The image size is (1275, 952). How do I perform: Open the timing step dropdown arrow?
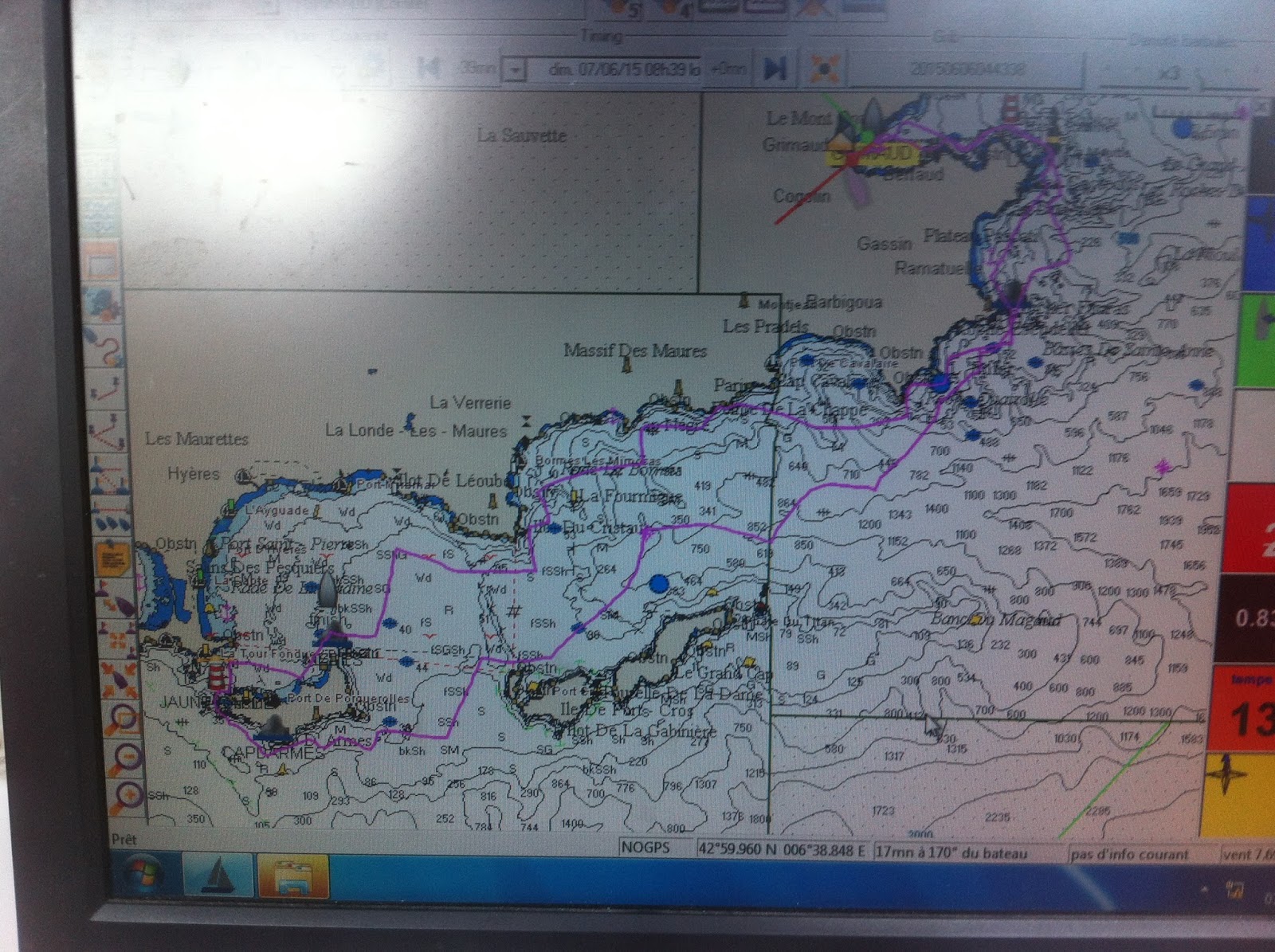pyautogui.click(x=515, y=69)
